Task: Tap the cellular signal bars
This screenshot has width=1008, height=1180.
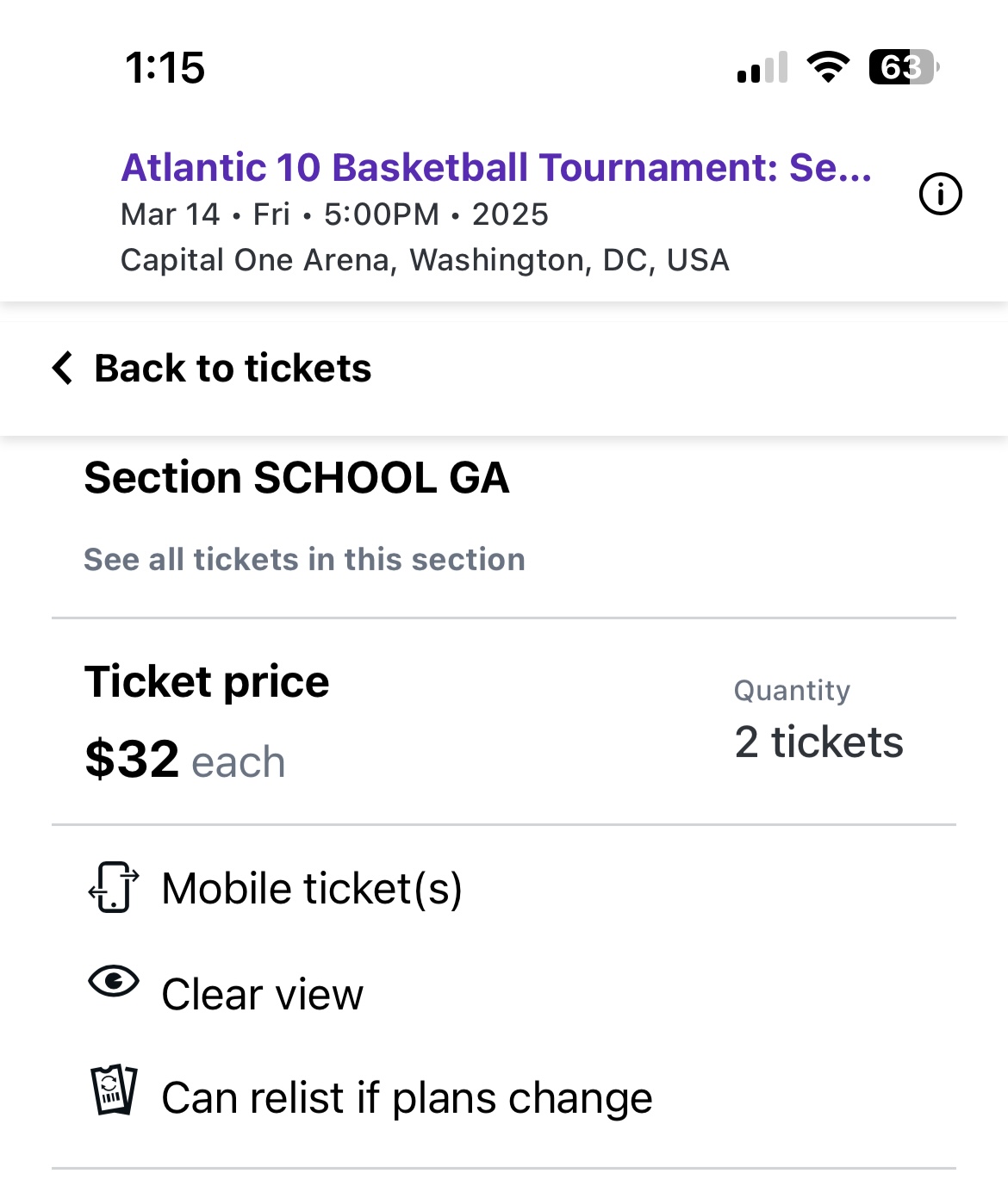Action: pos(762,67)
